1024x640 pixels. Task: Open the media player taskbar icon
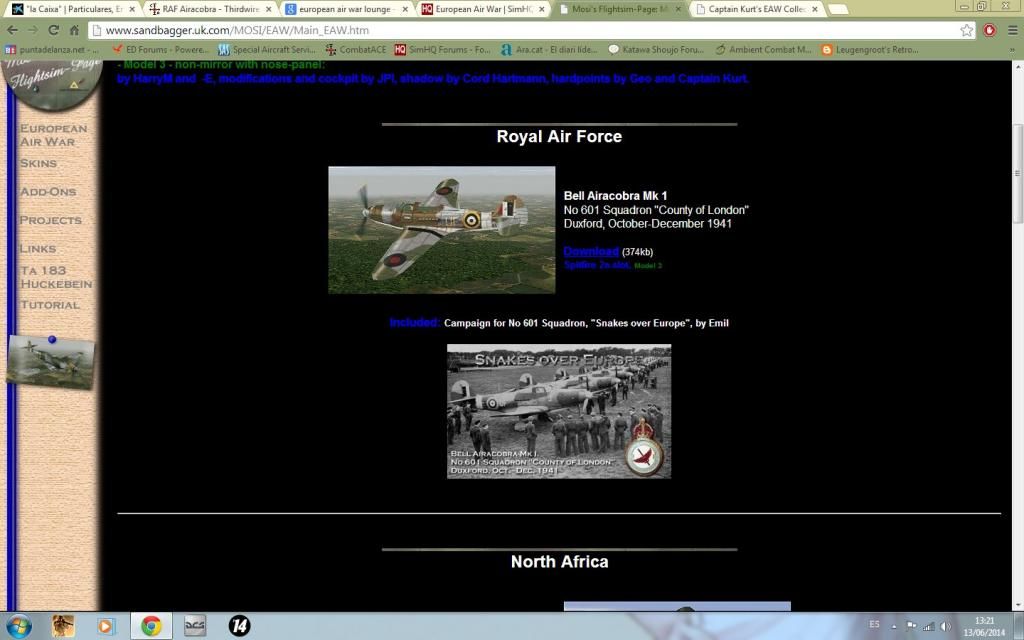(x=104, y=626)
